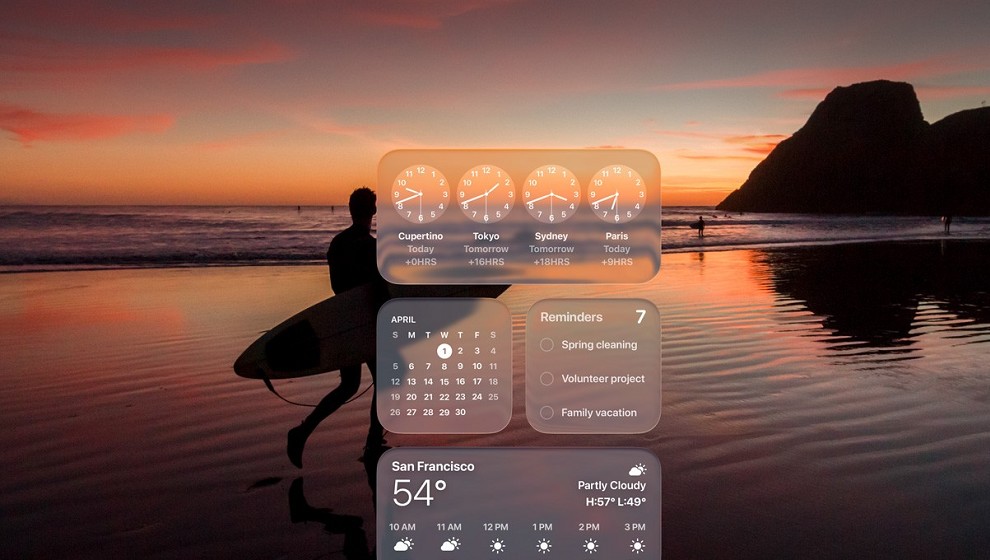Viewport: 990px width, 560px height.
Task: Click the 54° current temperature
Action: (x=419, y=493)
